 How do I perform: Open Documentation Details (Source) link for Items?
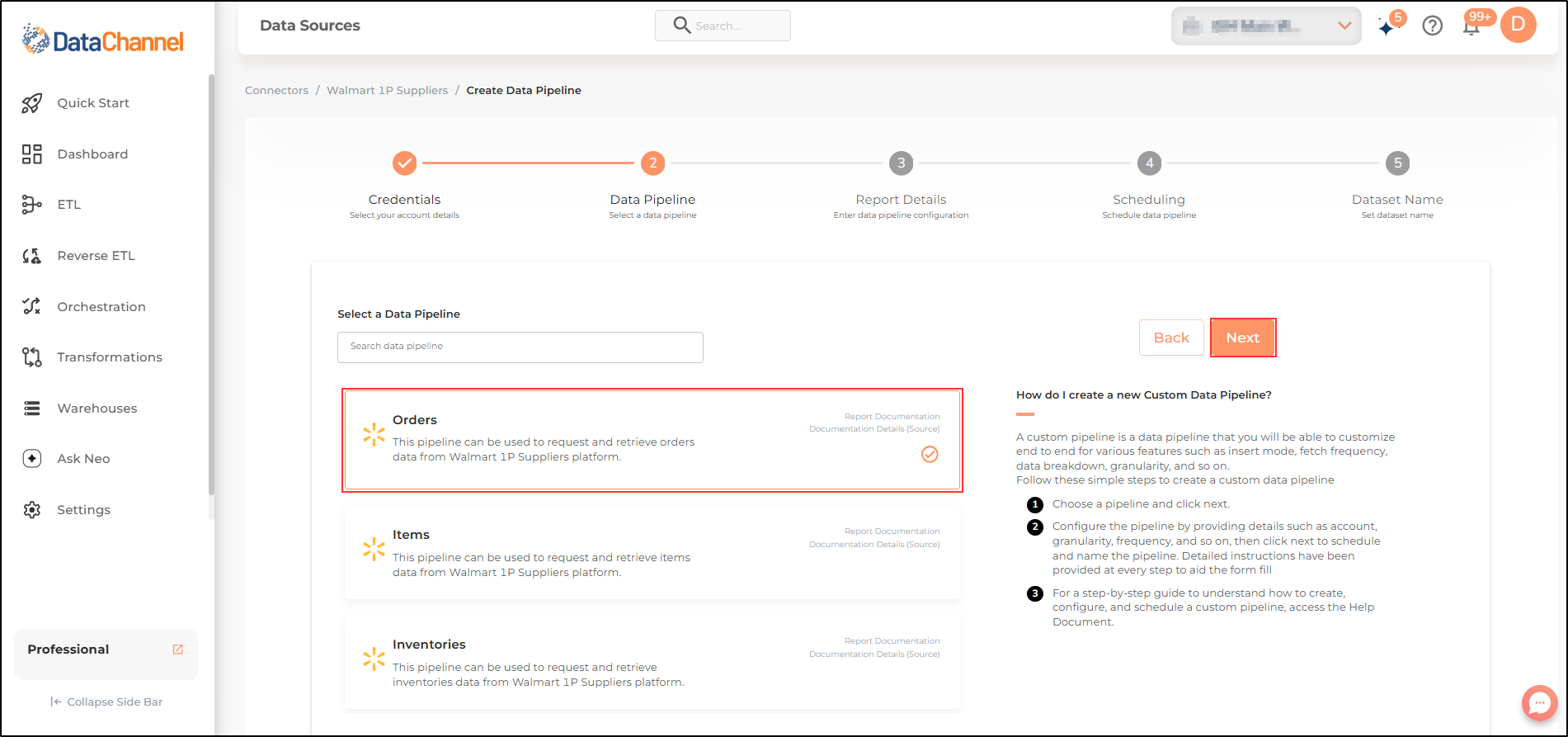[874, 545]
